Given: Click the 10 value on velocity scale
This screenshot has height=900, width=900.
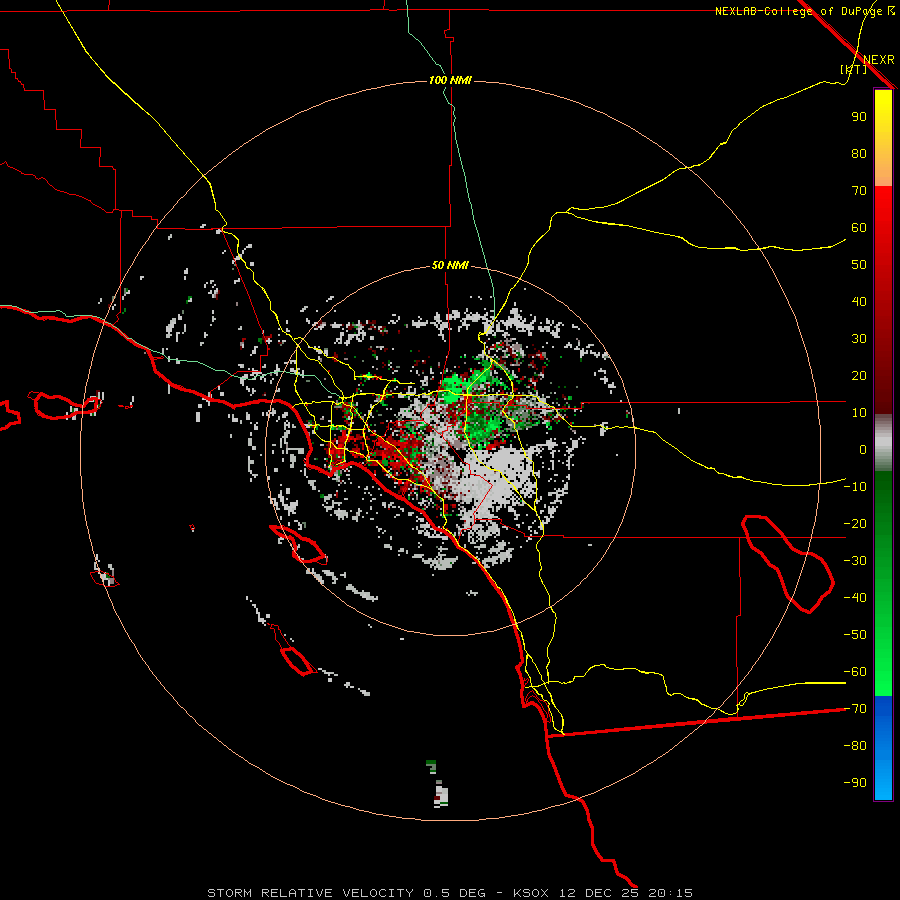Looking at the screenshot, I should pos(859,413).
